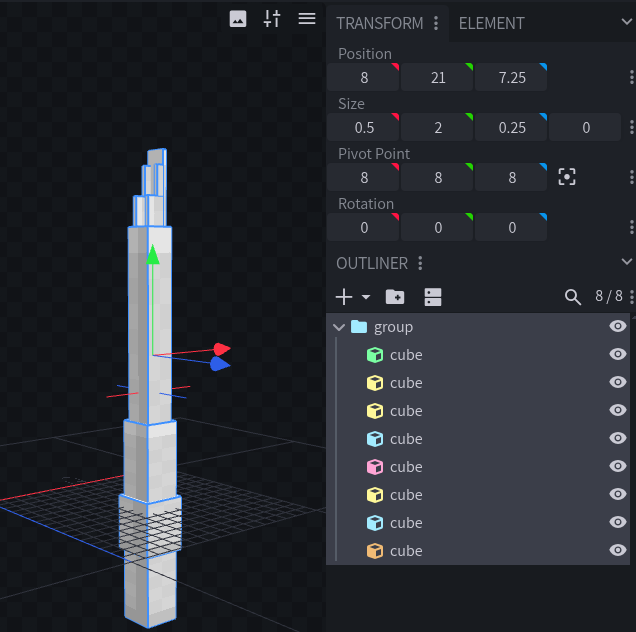Search the outliner with magnifier icon

point(573,297)
